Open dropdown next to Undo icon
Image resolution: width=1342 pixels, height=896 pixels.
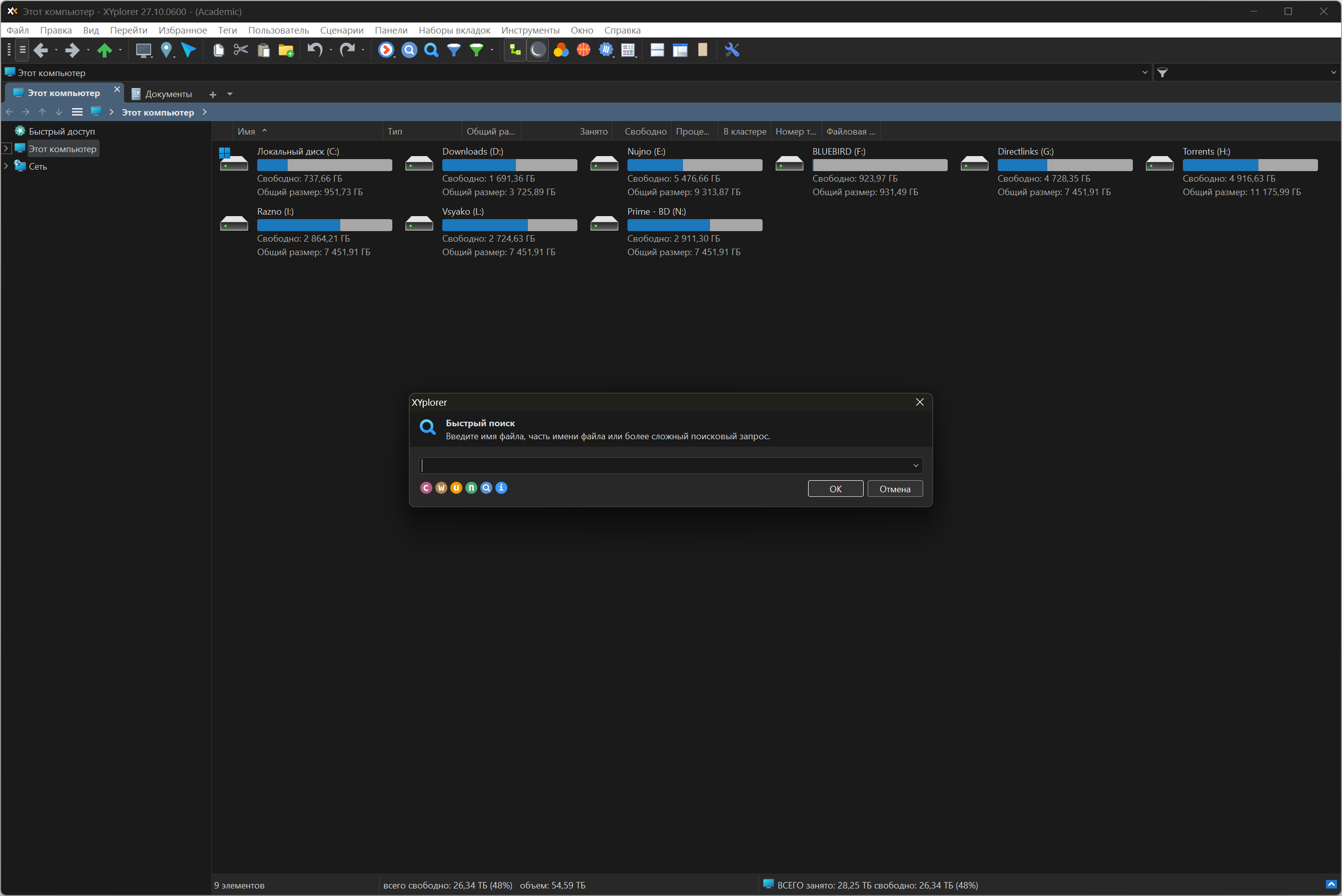point(331,51)
